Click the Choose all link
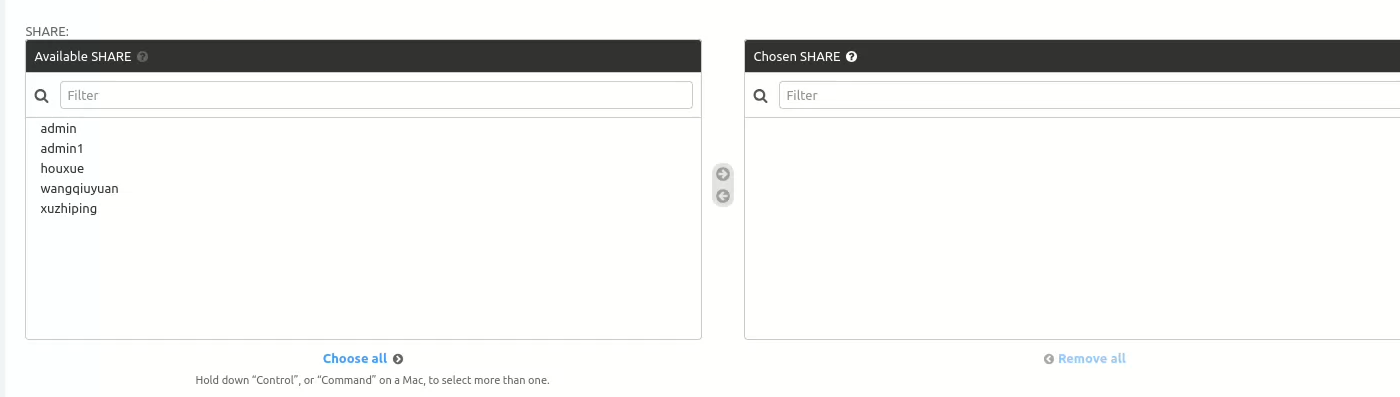1400x397 pixels. click(x=355, y=359)
